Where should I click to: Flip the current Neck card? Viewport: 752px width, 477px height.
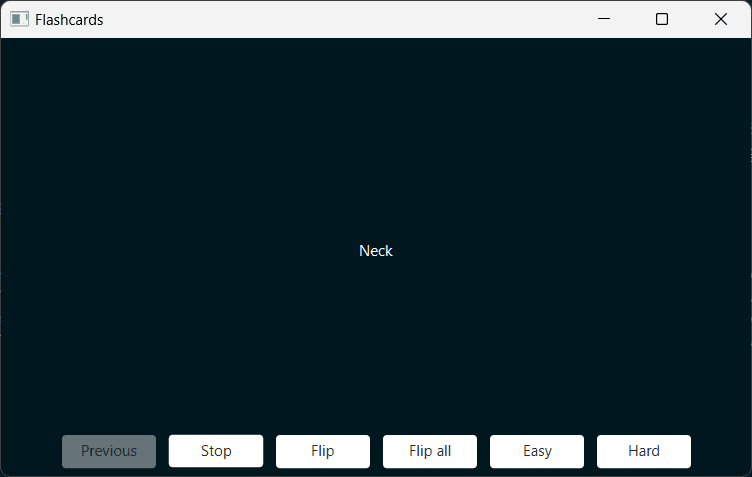(323, 451)
